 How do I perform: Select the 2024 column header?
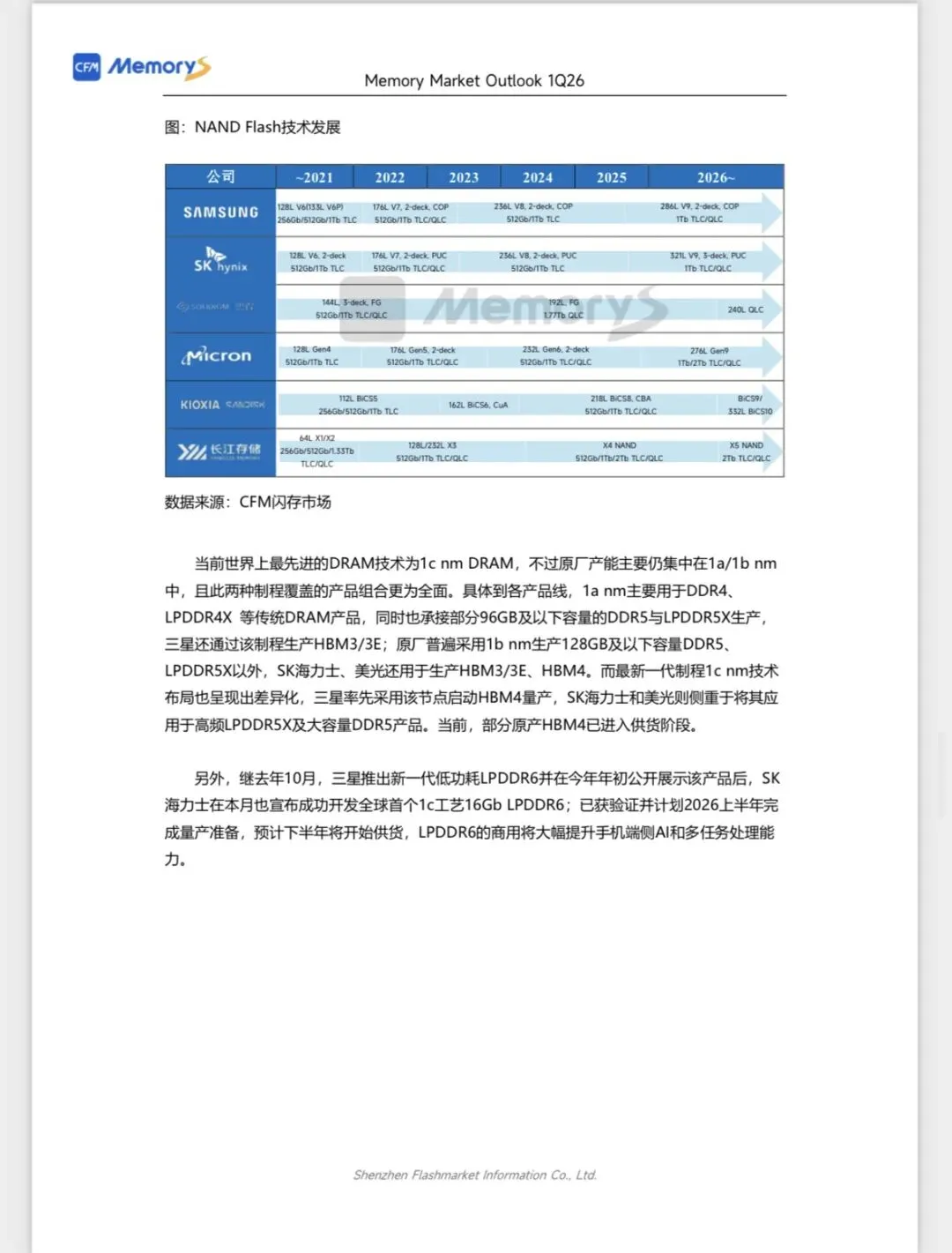coord(538,176)
